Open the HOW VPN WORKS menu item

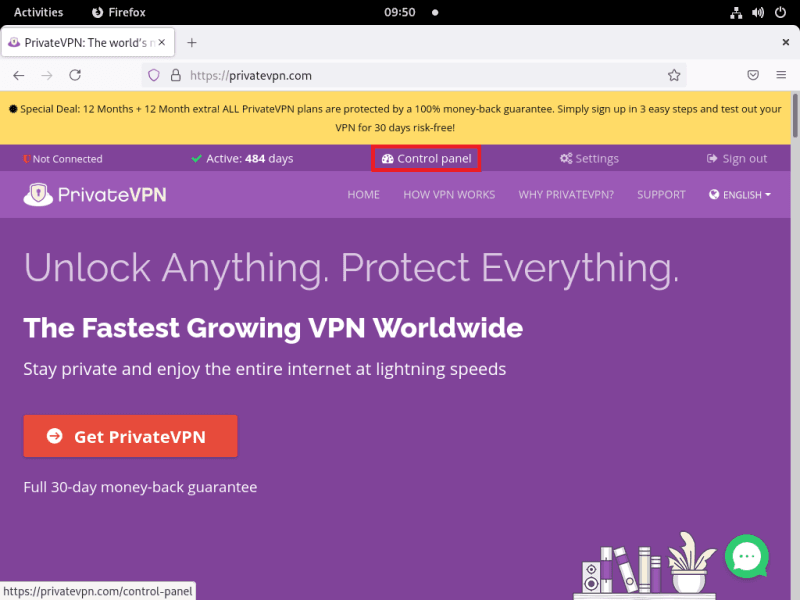449,195
